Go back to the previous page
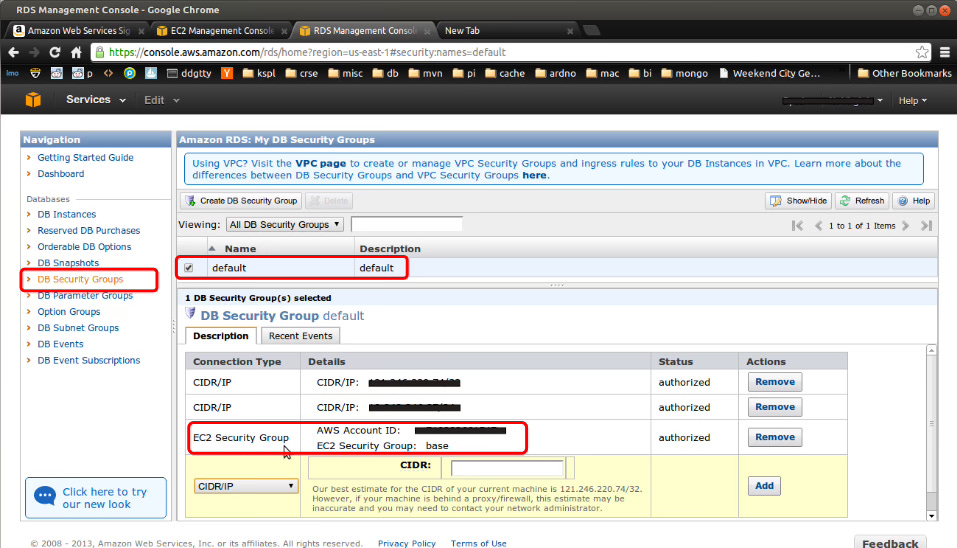Viewport: 957px width, 548px height. pos(13,52)
